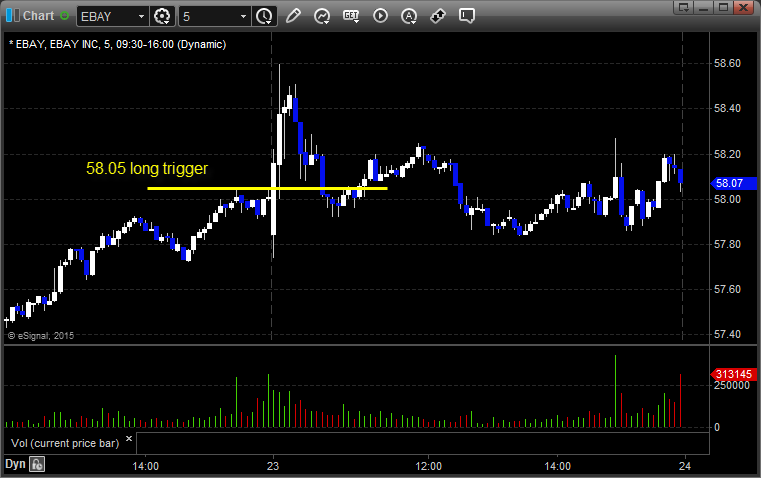
Task: Click the 57.80 price axis label
Action: tap(727, 244)
